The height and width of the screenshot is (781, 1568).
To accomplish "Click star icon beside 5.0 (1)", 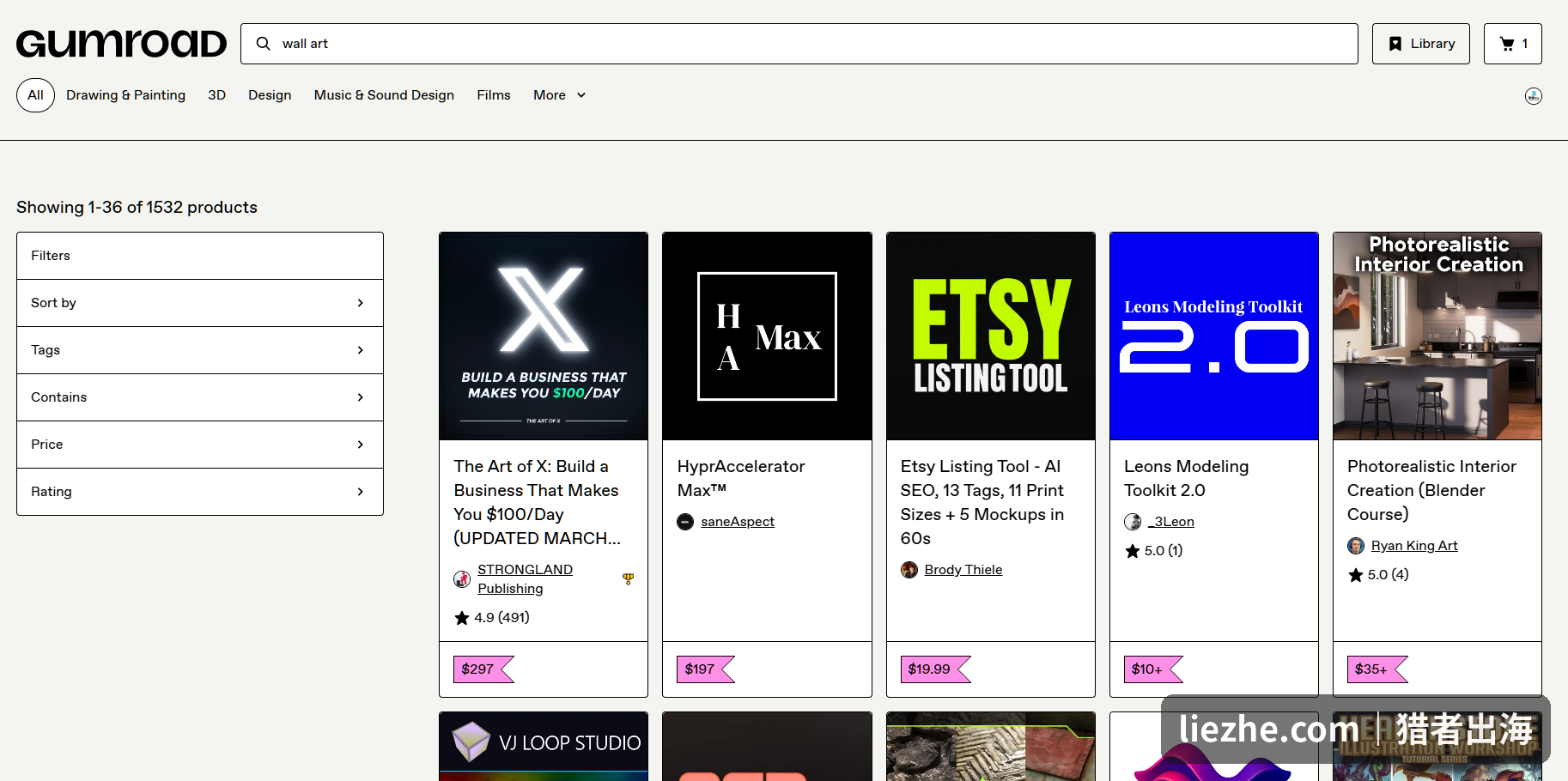I will [1133, 551].
